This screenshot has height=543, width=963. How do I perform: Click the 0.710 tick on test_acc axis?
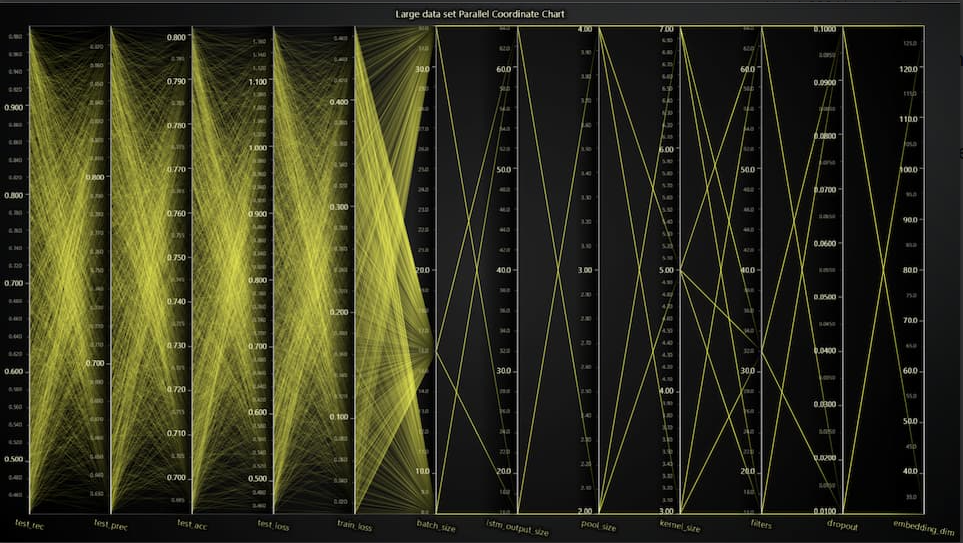pyautogui.click(x=176, y=434)
